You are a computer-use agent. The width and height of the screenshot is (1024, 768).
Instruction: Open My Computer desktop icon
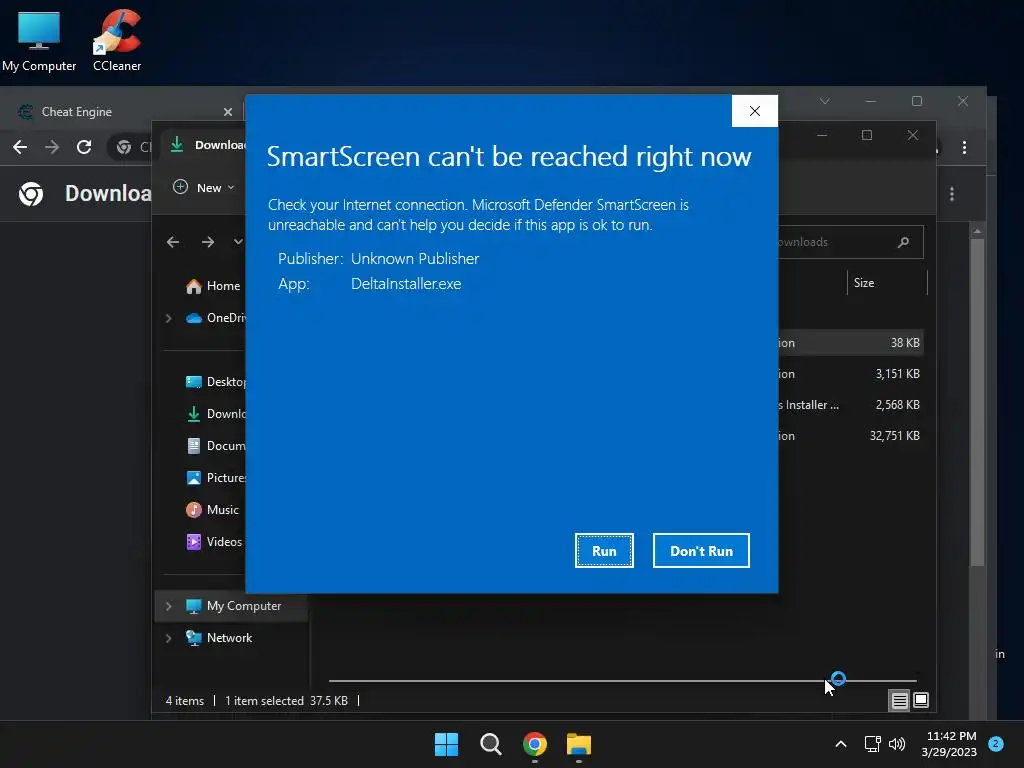(x=39, y=40)
